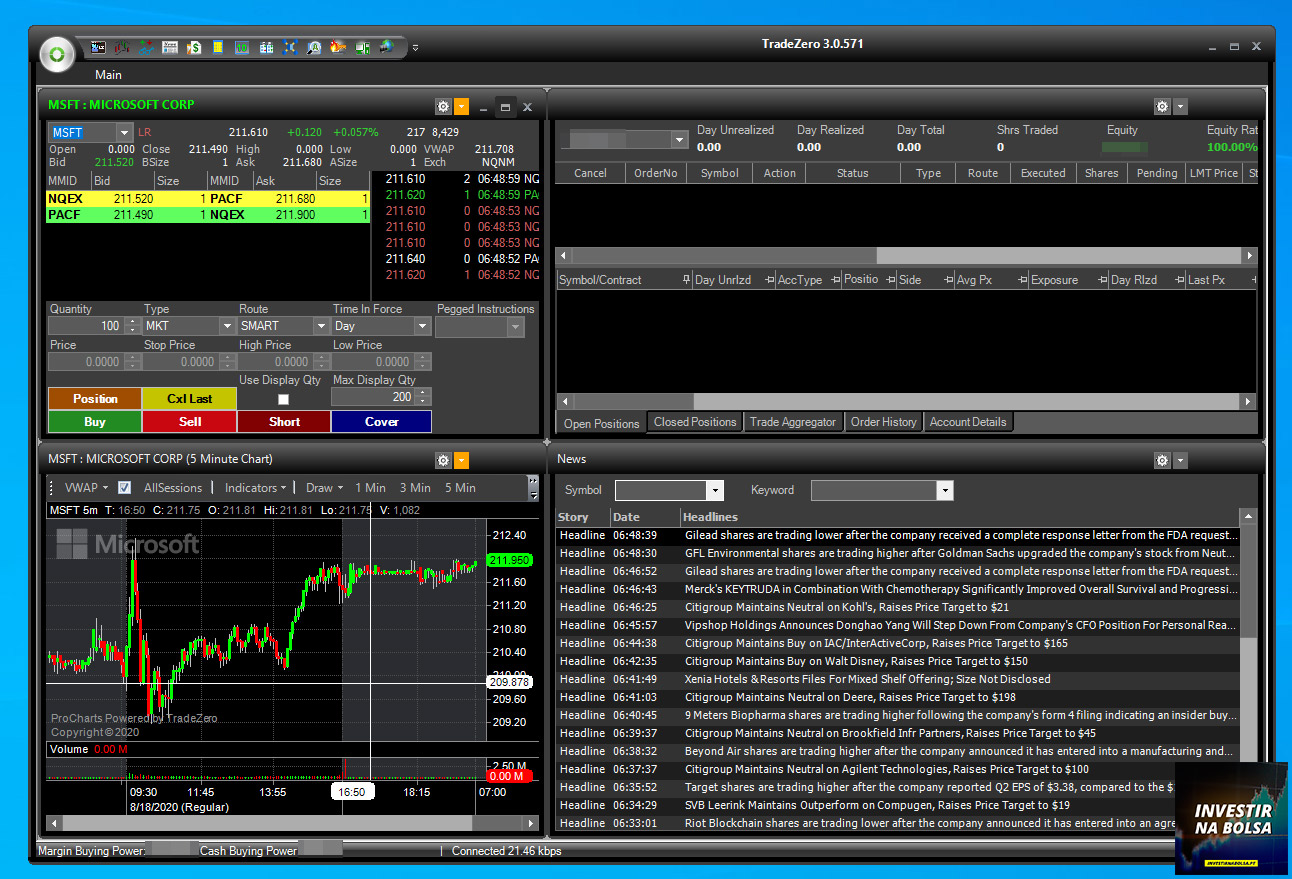Click the Cancel column header in orders table
Viewport: 1292px width, 879px height.
click(x=590, y=173)
